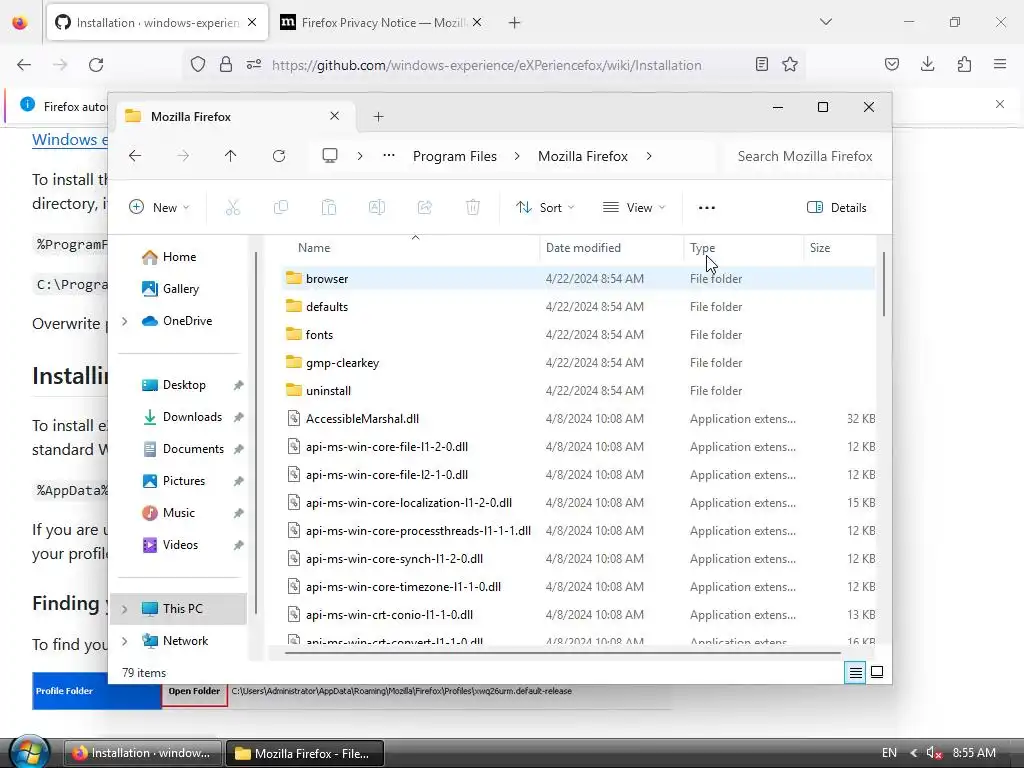Switch to Installation GitHub tab in Firefox

157,23
